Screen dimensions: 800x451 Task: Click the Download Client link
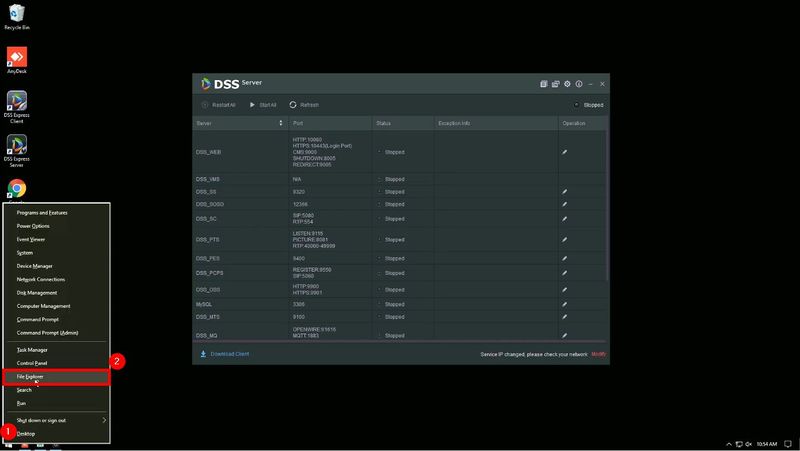230,354
